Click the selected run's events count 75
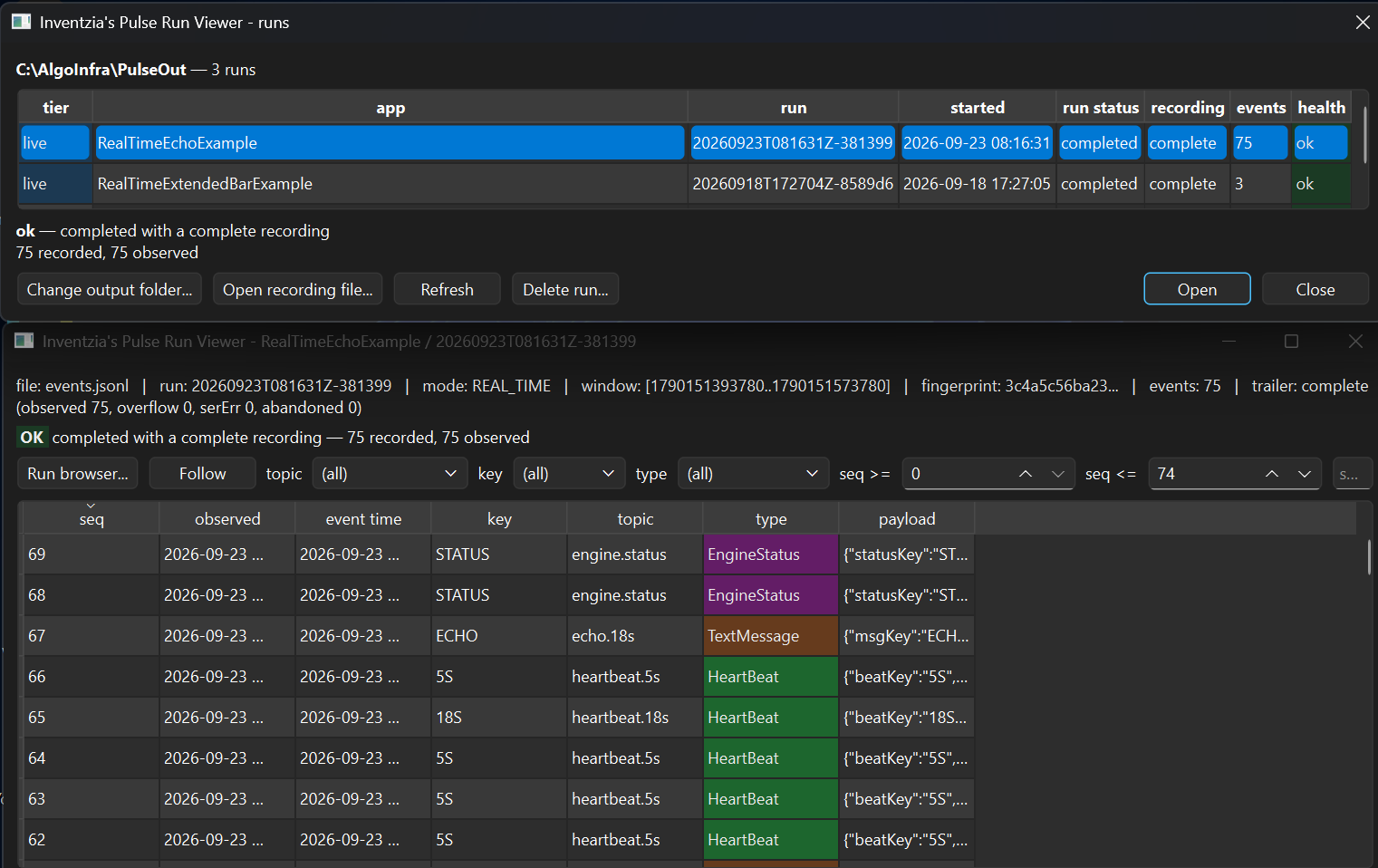The image size is (1378, 868). (x=1260, y=142)
